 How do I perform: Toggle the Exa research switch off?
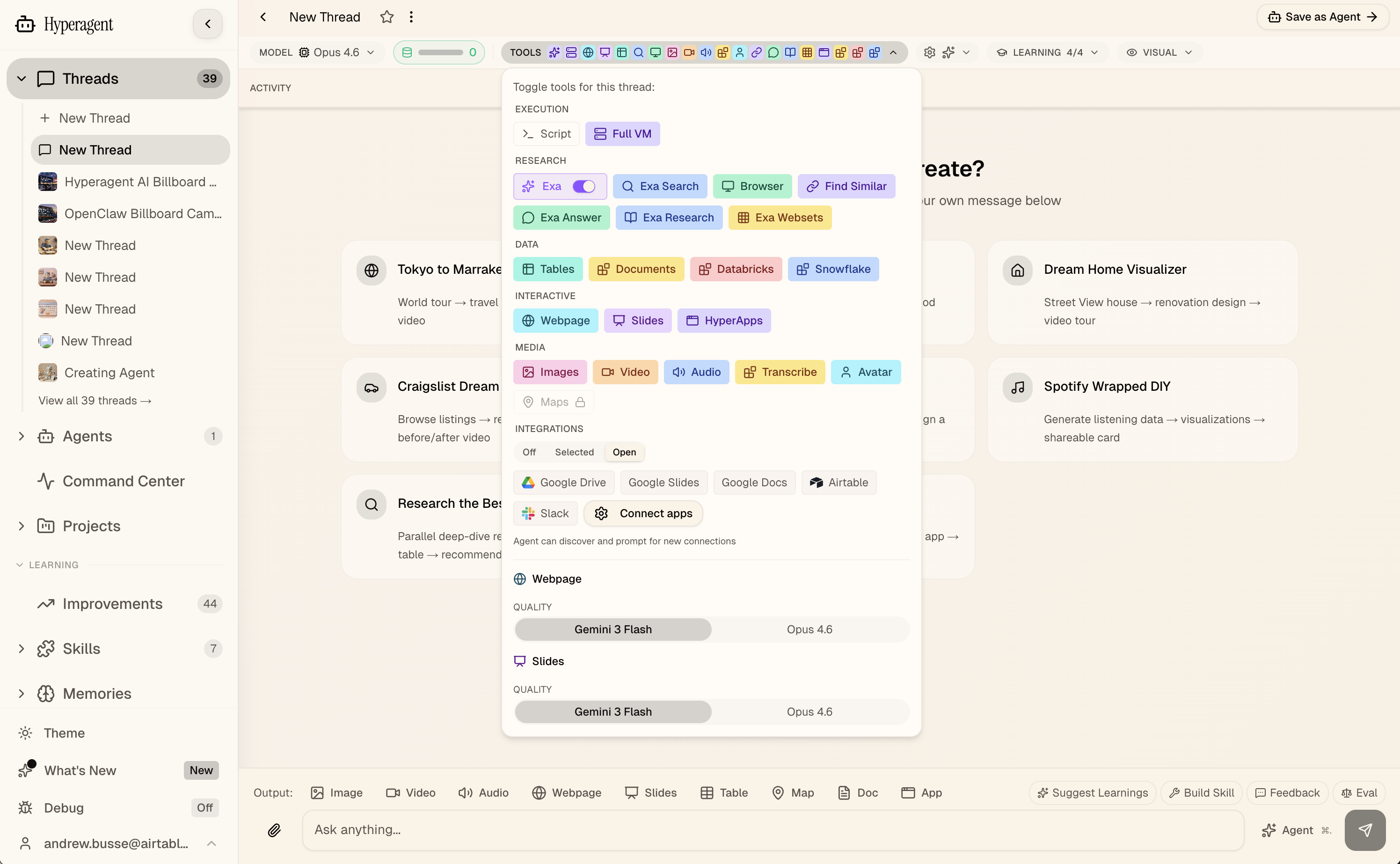(x=583, y=186)
